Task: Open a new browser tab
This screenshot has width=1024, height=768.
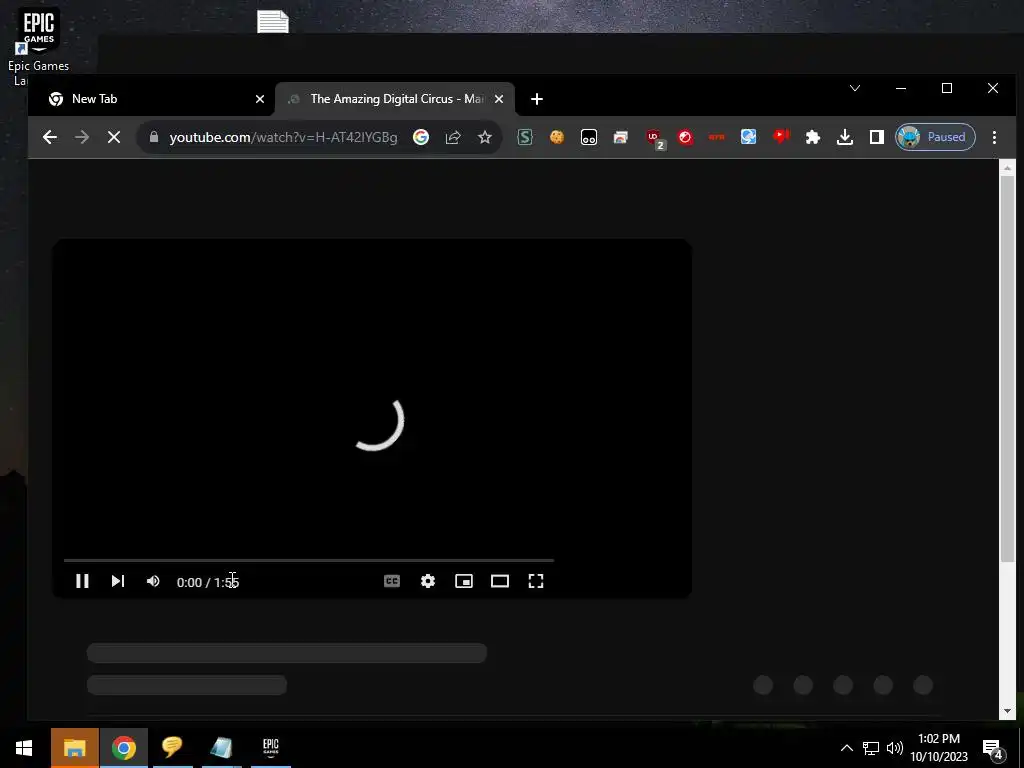Action: pos(537,99)
